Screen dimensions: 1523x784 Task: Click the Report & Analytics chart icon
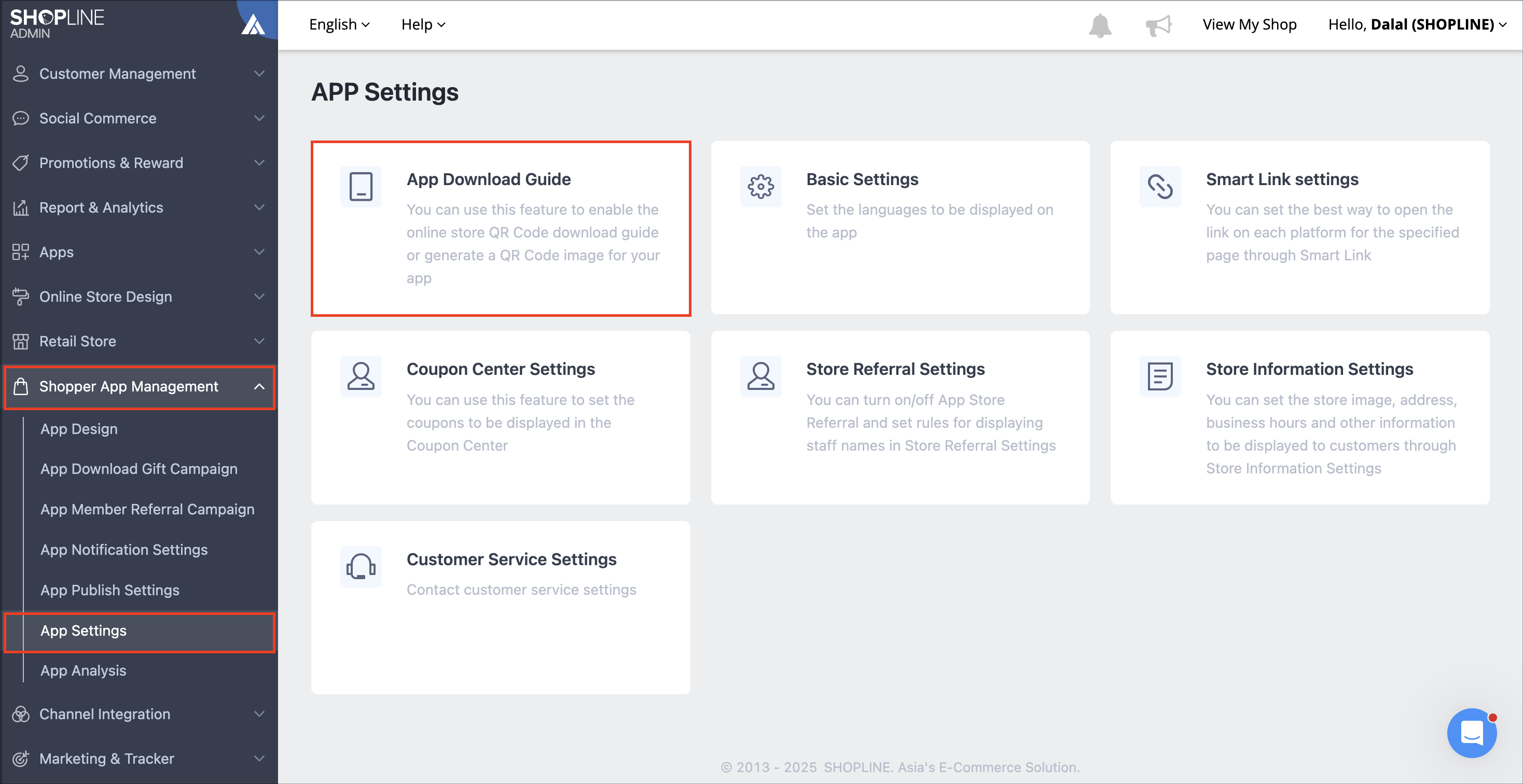point(21,207)
